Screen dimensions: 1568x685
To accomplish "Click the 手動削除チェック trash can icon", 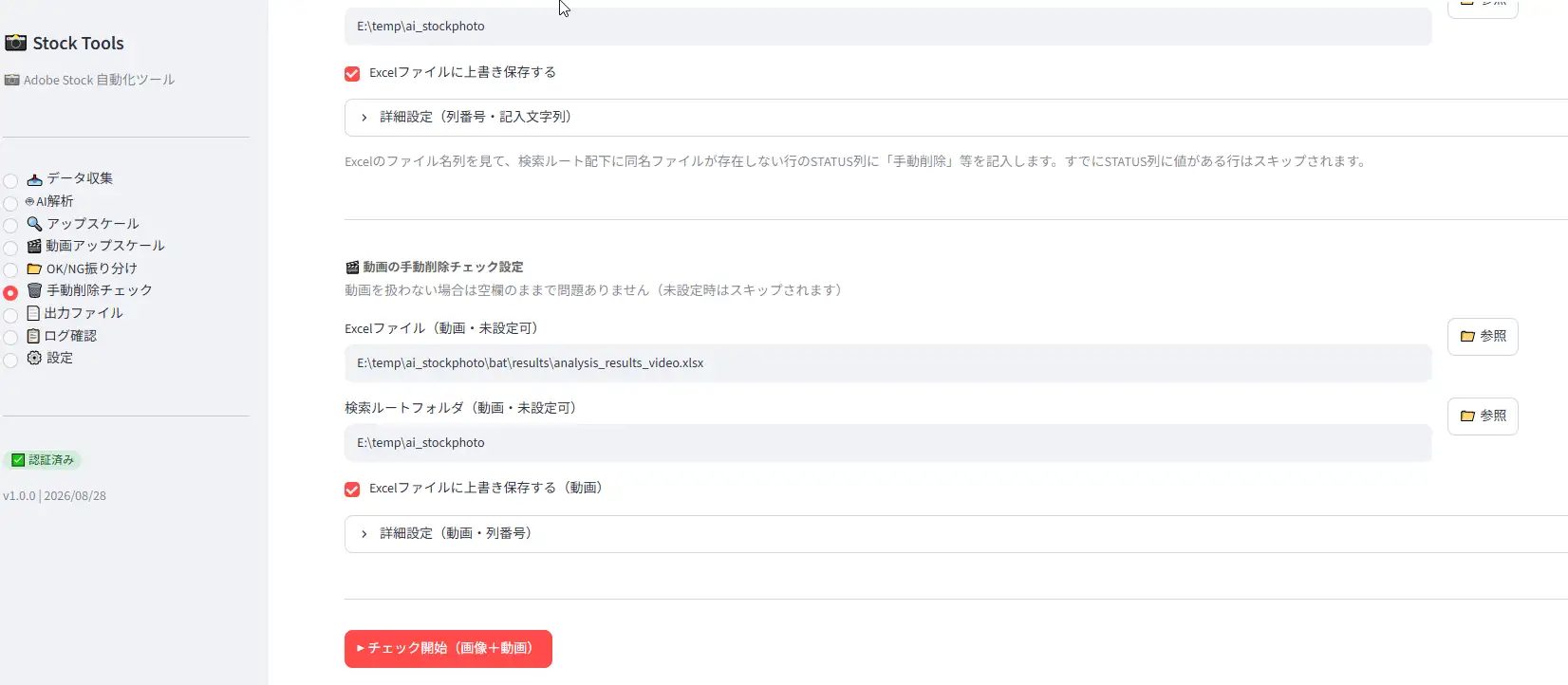I will point(34,290).
